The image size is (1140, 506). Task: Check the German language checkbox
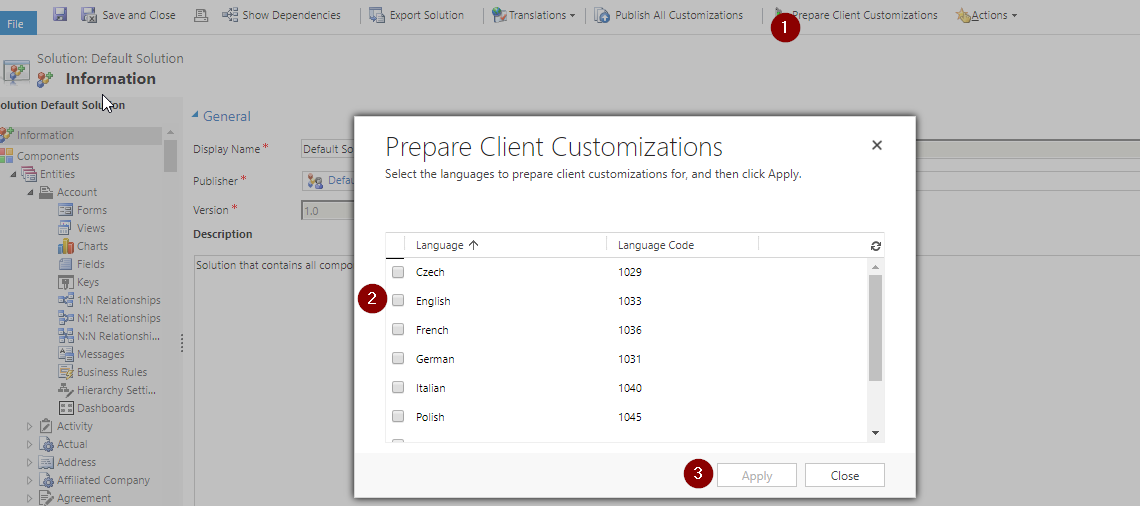(398, 358)
